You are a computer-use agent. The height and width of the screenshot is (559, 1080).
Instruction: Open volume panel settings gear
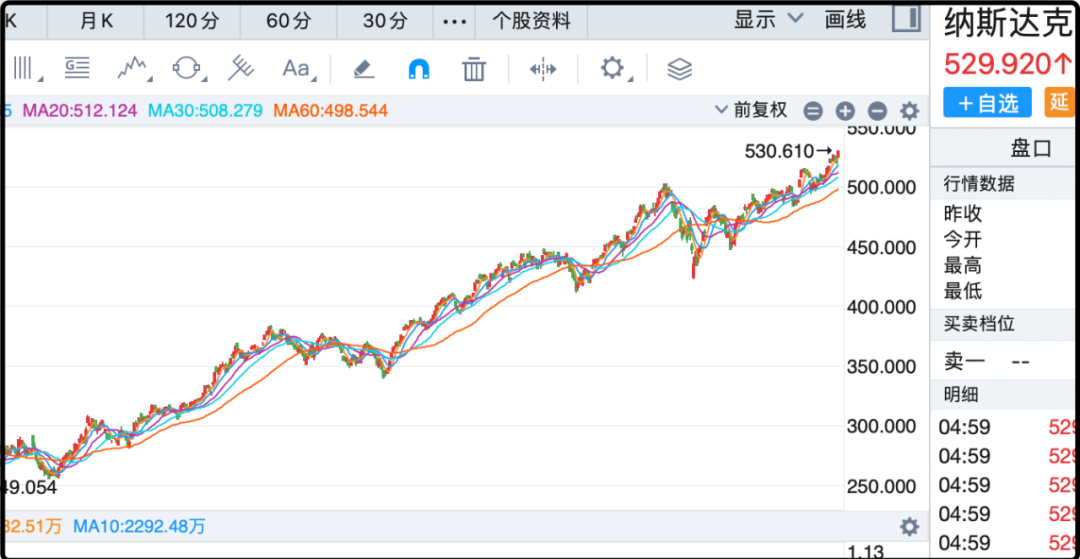click(908, 526)
